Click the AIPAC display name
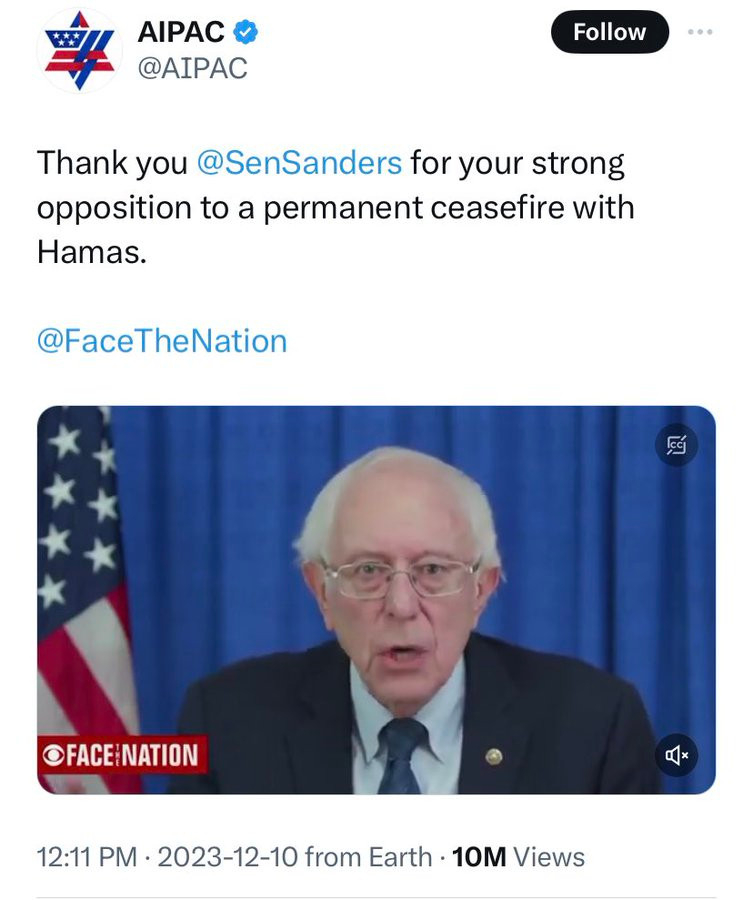753x900 pixels. (x=180, y=32)
